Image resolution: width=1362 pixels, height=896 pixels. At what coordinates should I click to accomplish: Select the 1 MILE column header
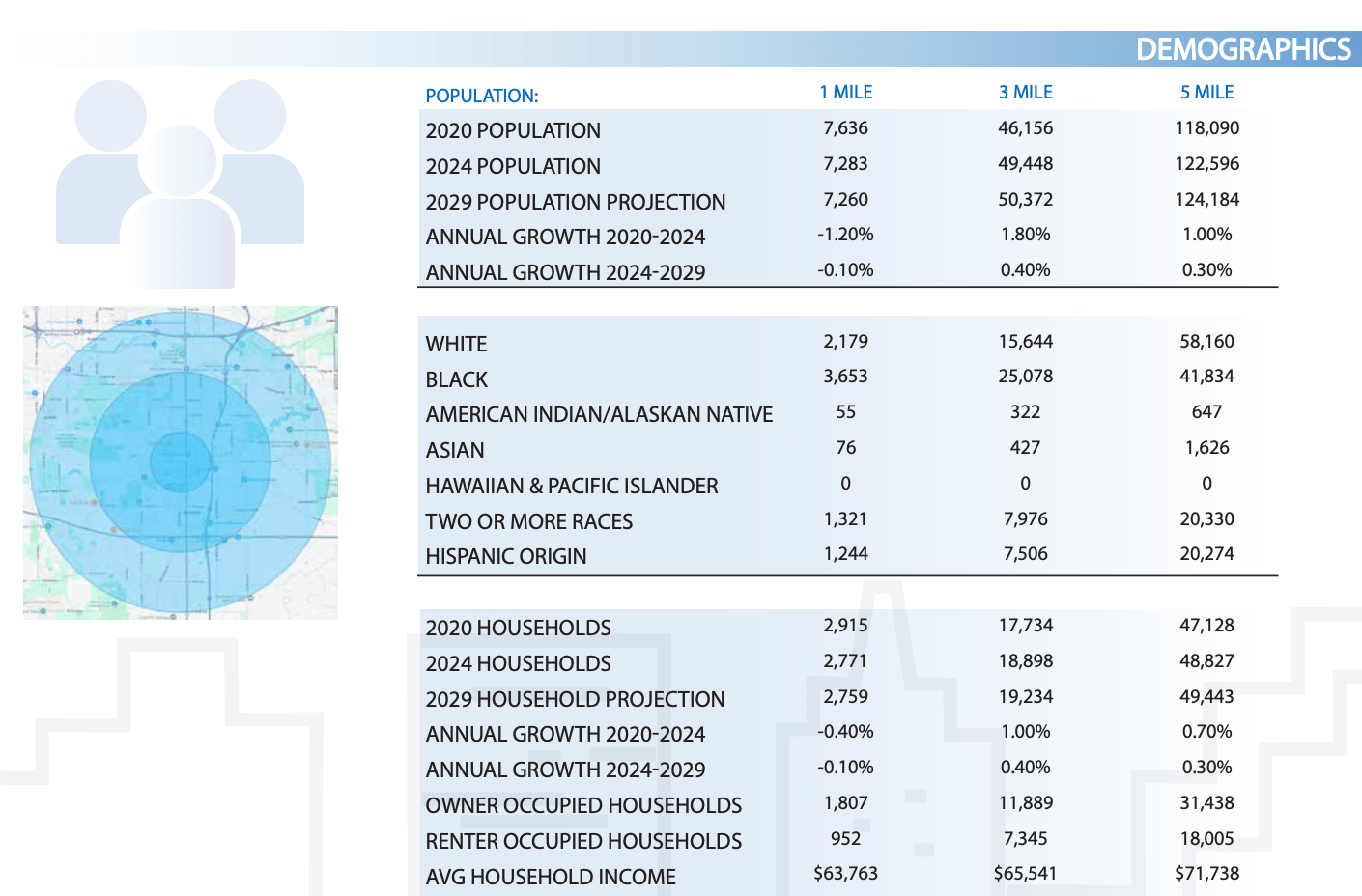pyautogui.click(x=845, y=92)
